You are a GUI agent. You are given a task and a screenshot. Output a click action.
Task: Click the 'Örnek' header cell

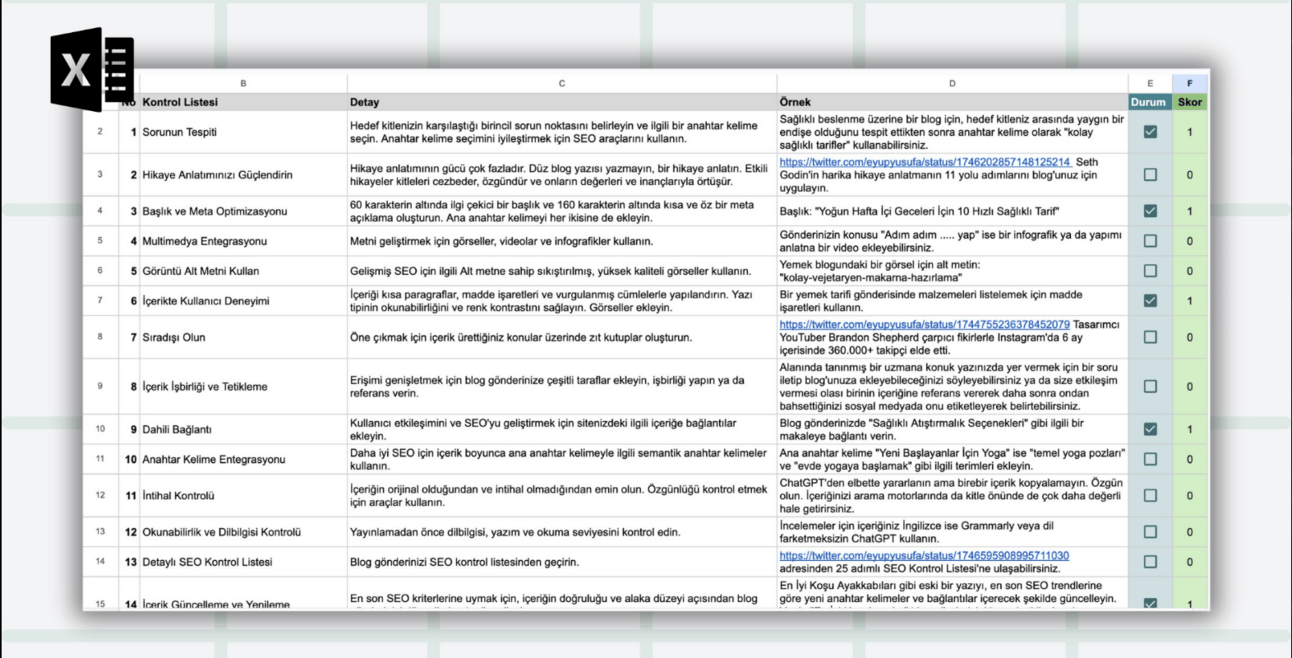(952, 102)
